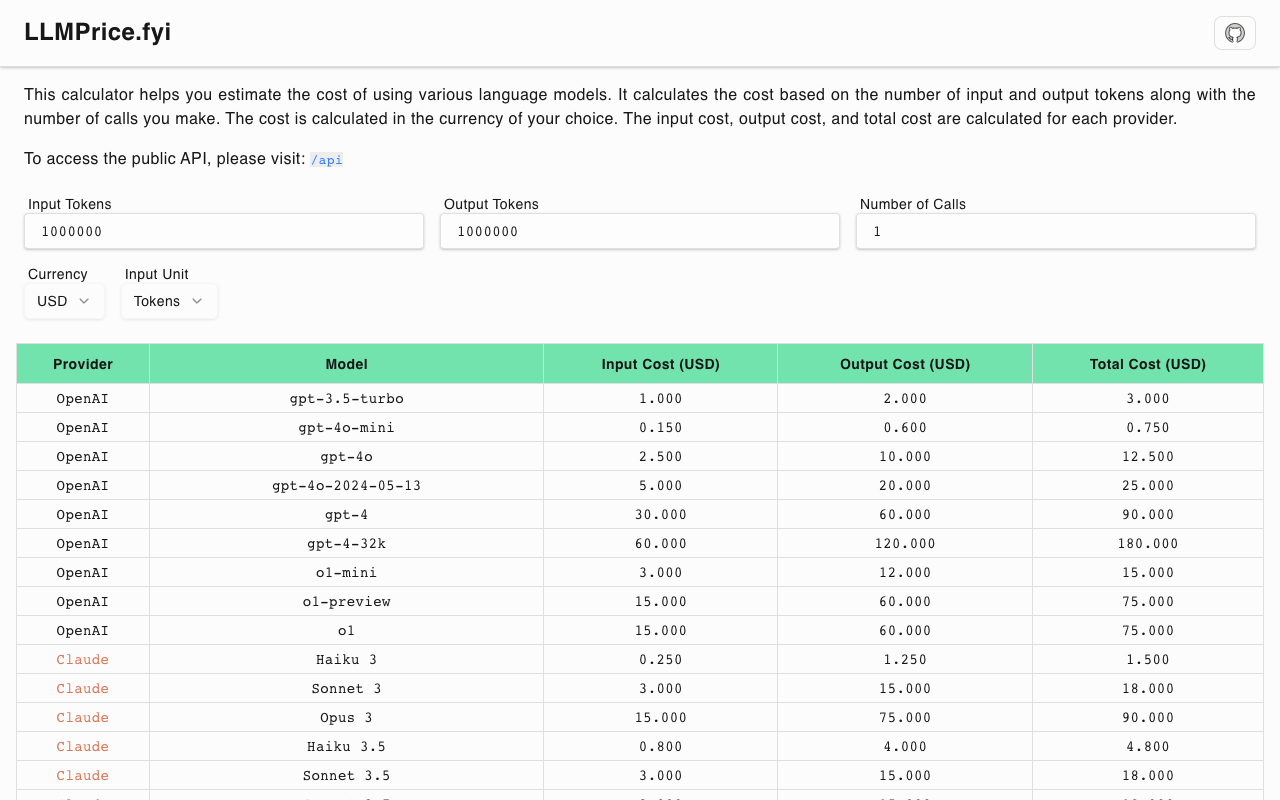The width and height of the screenshot is (1280, 800).
Task: Click the LLMPrice.fyi site title
Action: pos(96,32)
